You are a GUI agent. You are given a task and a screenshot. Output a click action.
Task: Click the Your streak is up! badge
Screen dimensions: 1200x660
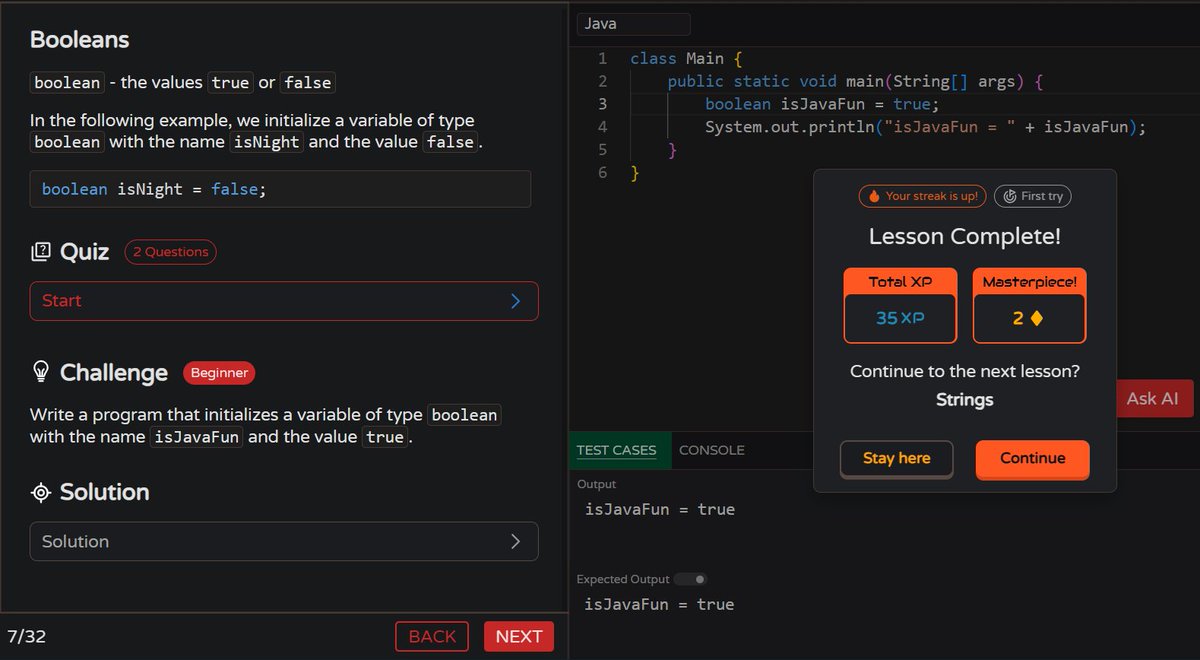click(x=921, y=197)
